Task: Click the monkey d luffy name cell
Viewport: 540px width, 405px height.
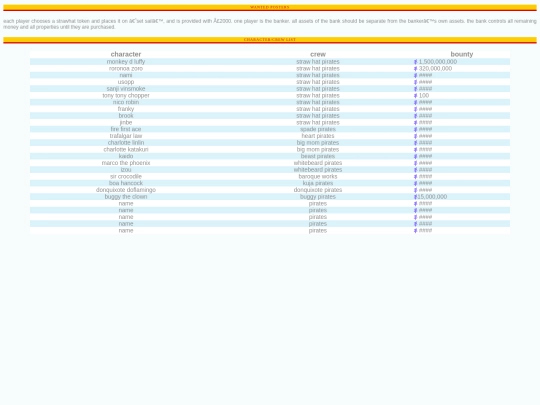Action: point(126,62)
